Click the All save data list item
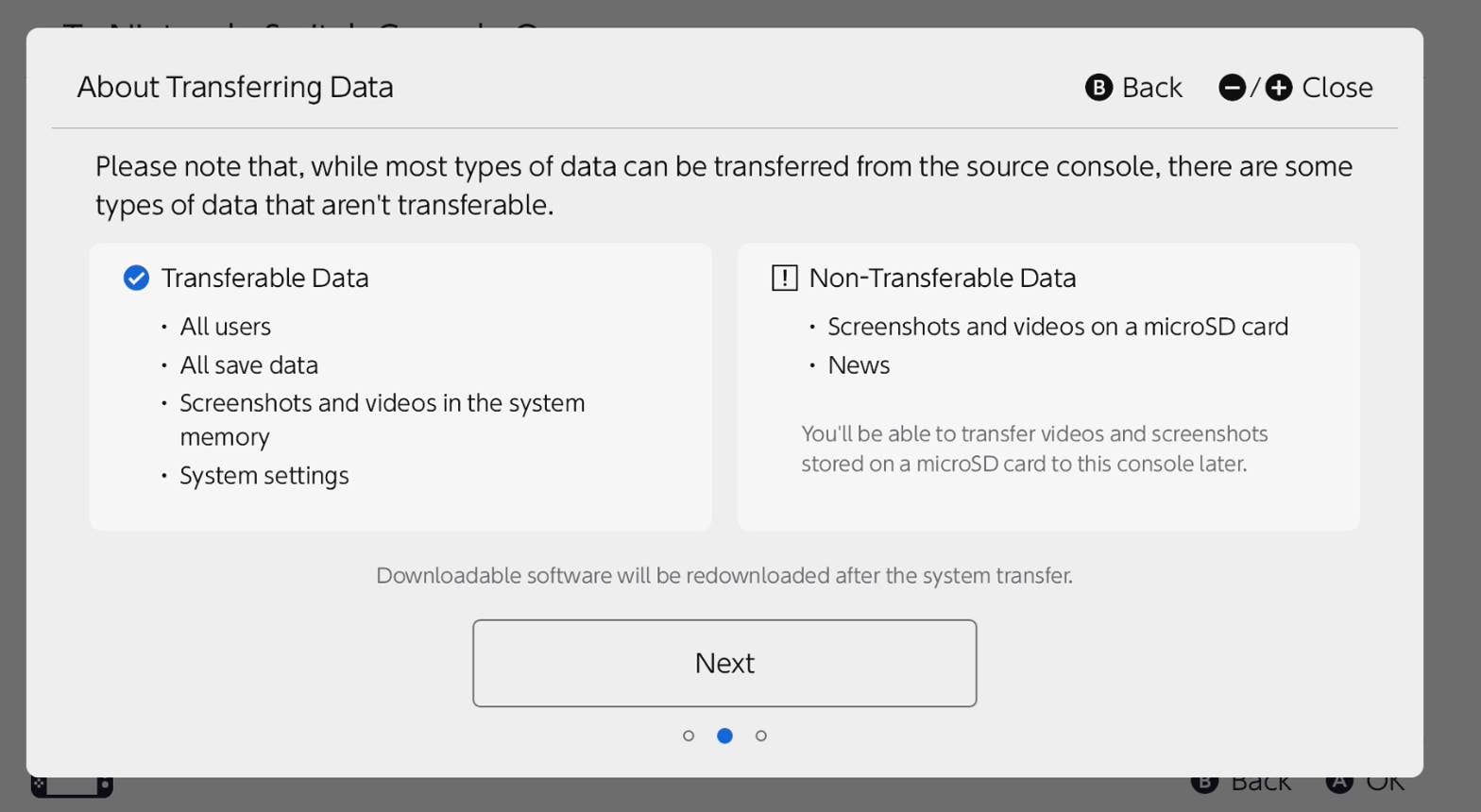 click(248, 365)
